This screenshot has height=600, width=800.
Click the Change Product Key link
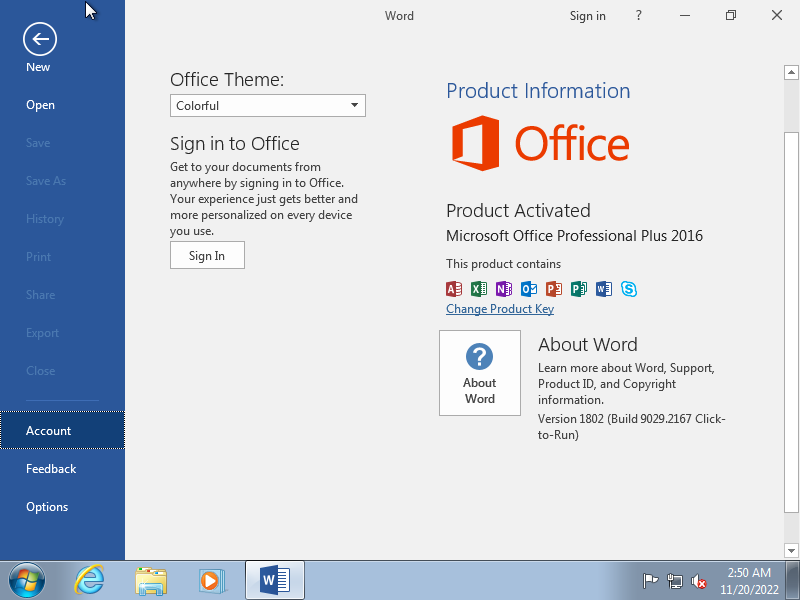[499, 309]
